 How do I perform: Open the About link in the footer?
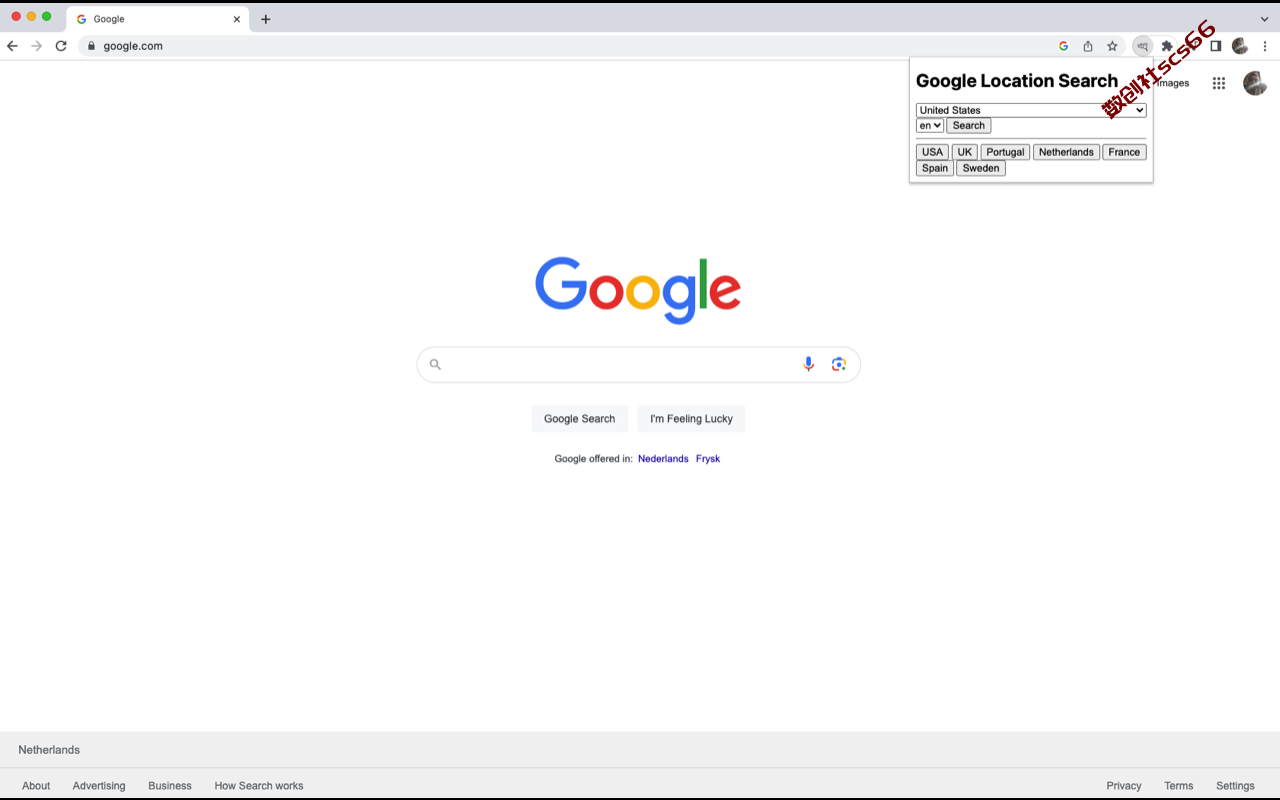[36, 786]
